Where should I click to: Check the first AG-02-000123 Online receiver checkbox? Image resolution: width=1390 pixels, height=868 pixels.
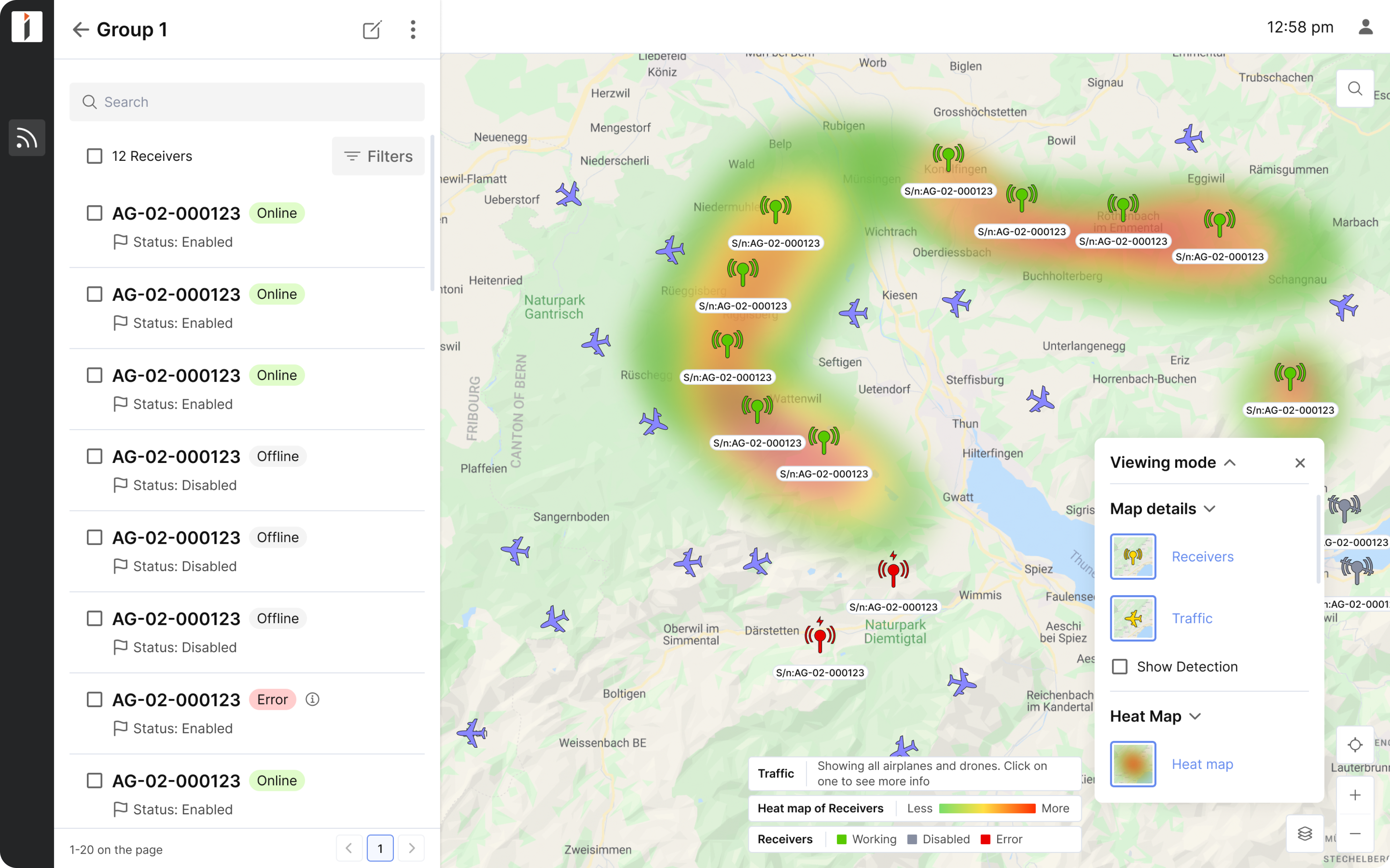pyautogui.click(x=94, y=212)
